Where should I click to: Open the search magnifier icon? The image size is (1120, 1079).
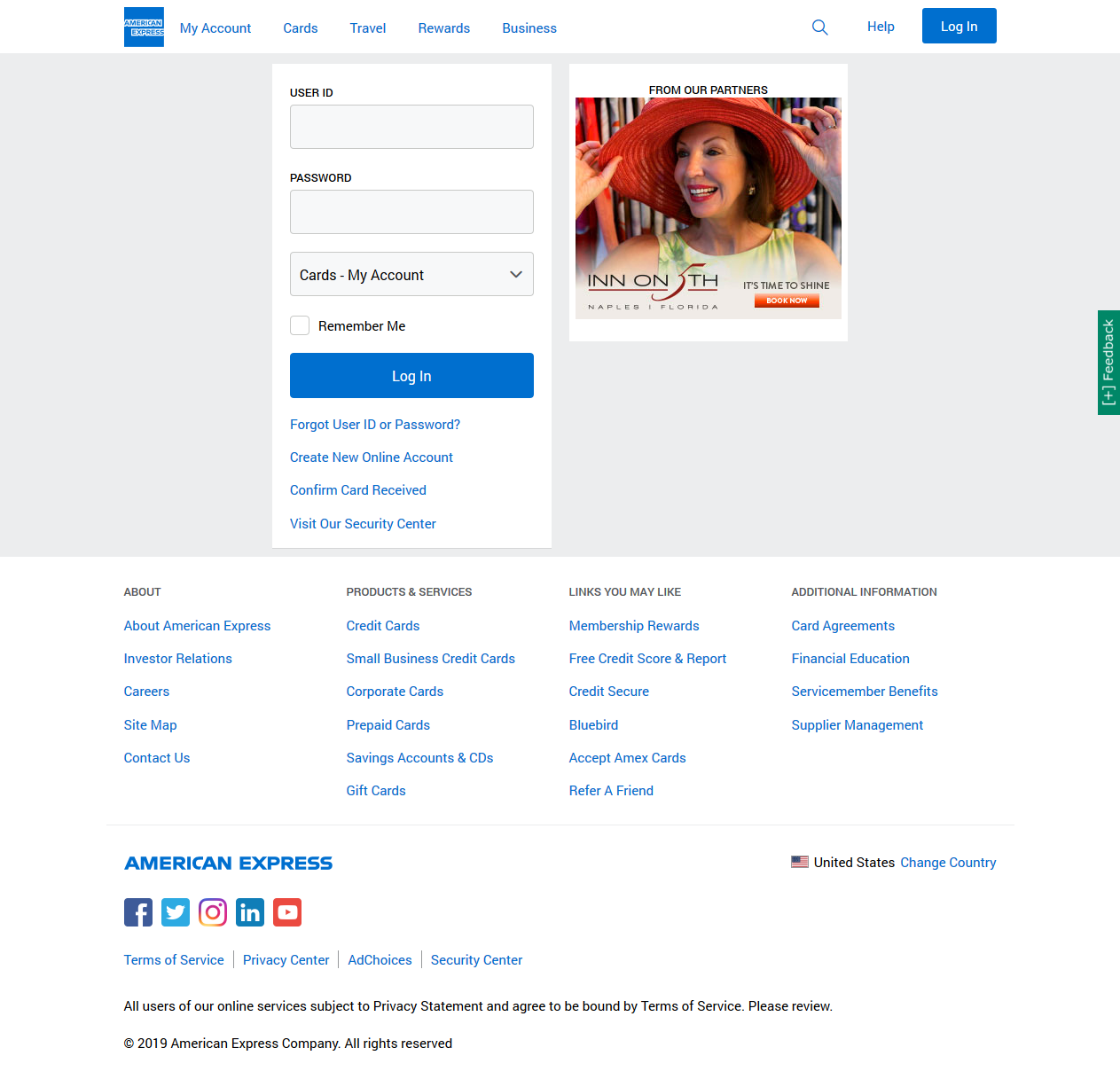click(819, 27)
